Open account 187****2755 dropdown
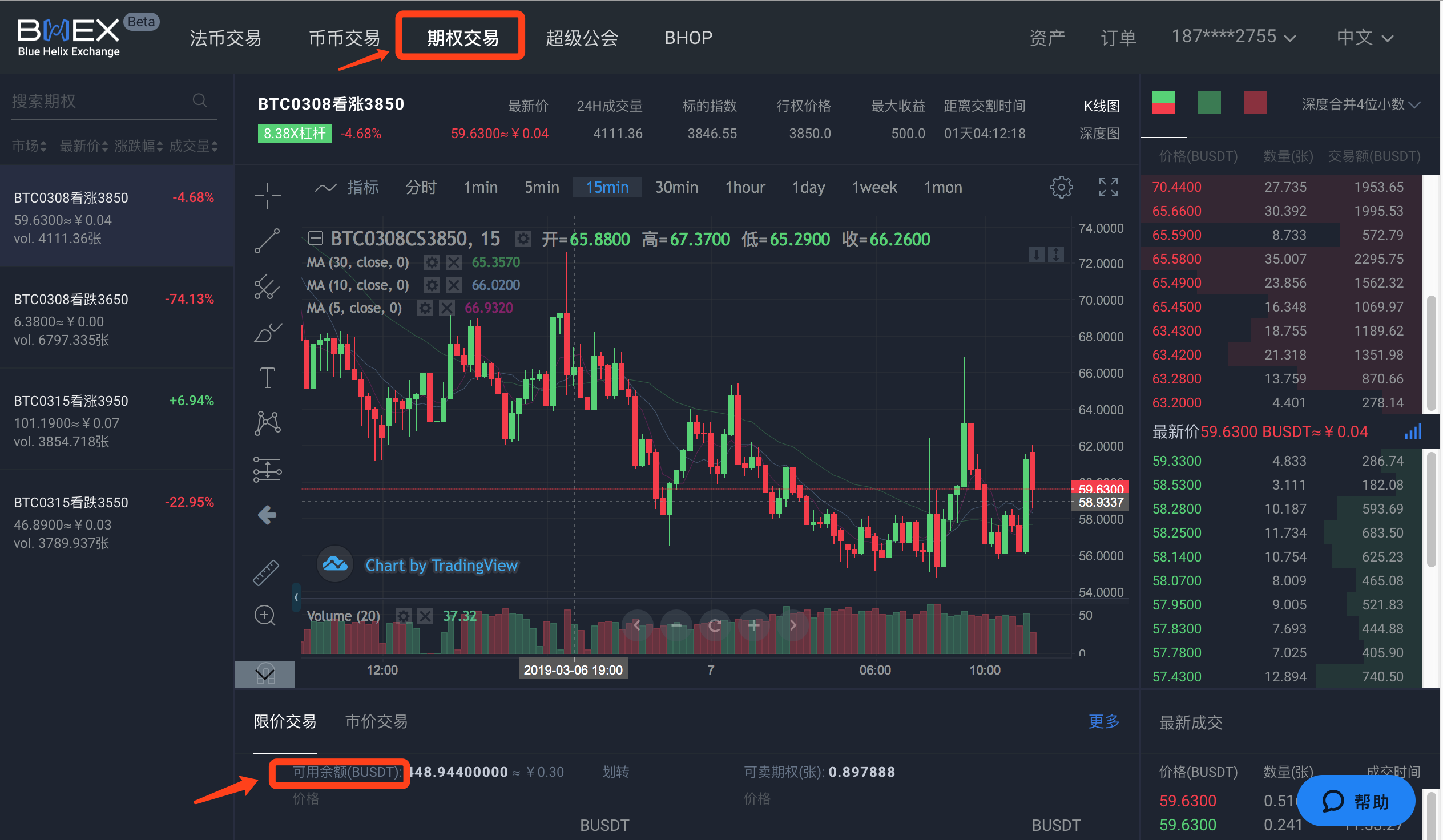Screen dimensions: 1443x840 coord(1233,37)
